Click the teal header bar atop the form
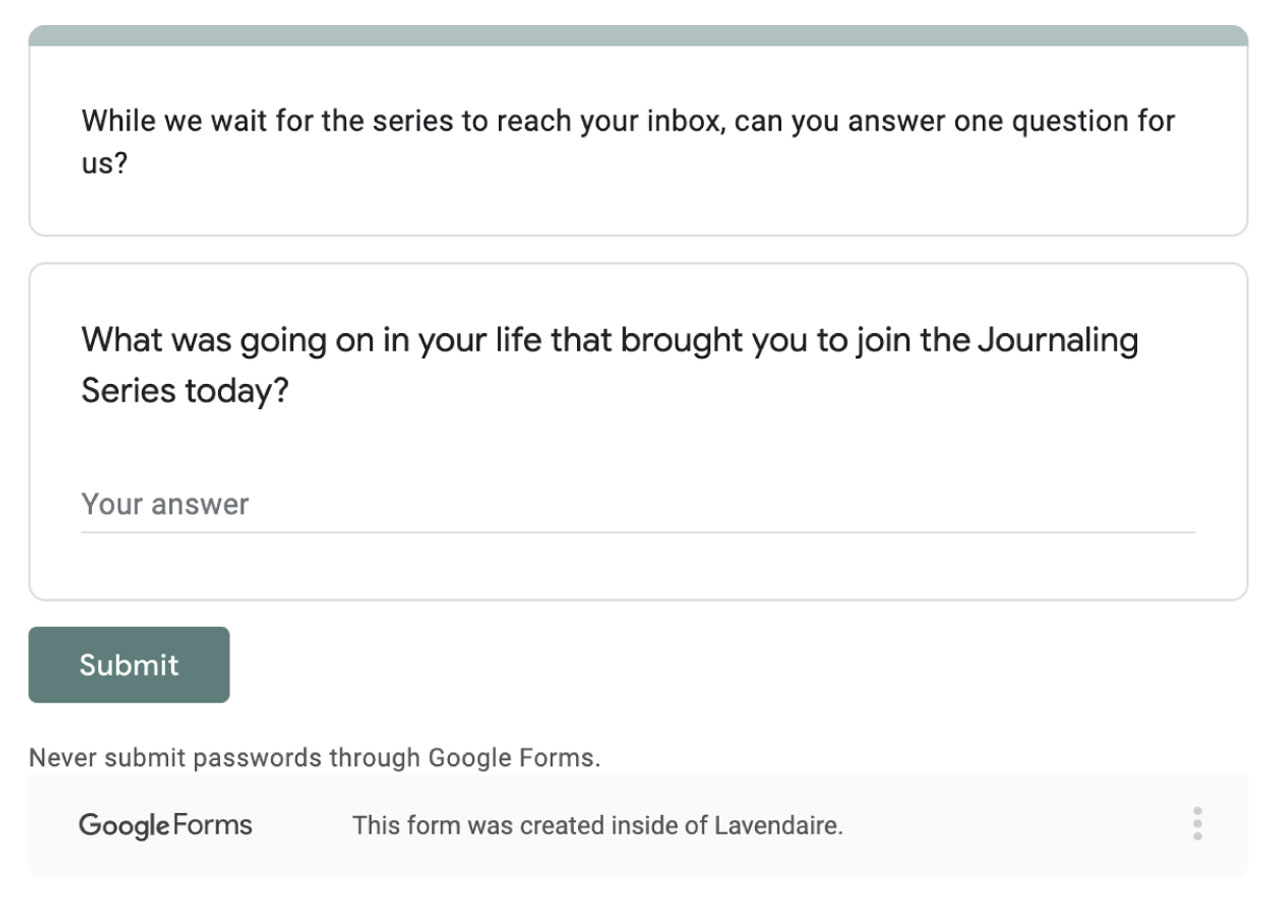The width and height of the screenshot is (1273, 897). [638, 35]
